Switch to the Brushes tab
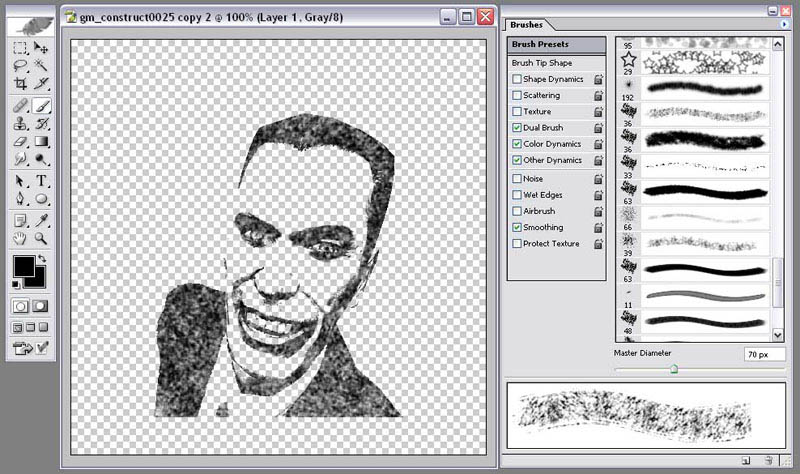Screen dimensions: 800x474 [x=527, y=23]
